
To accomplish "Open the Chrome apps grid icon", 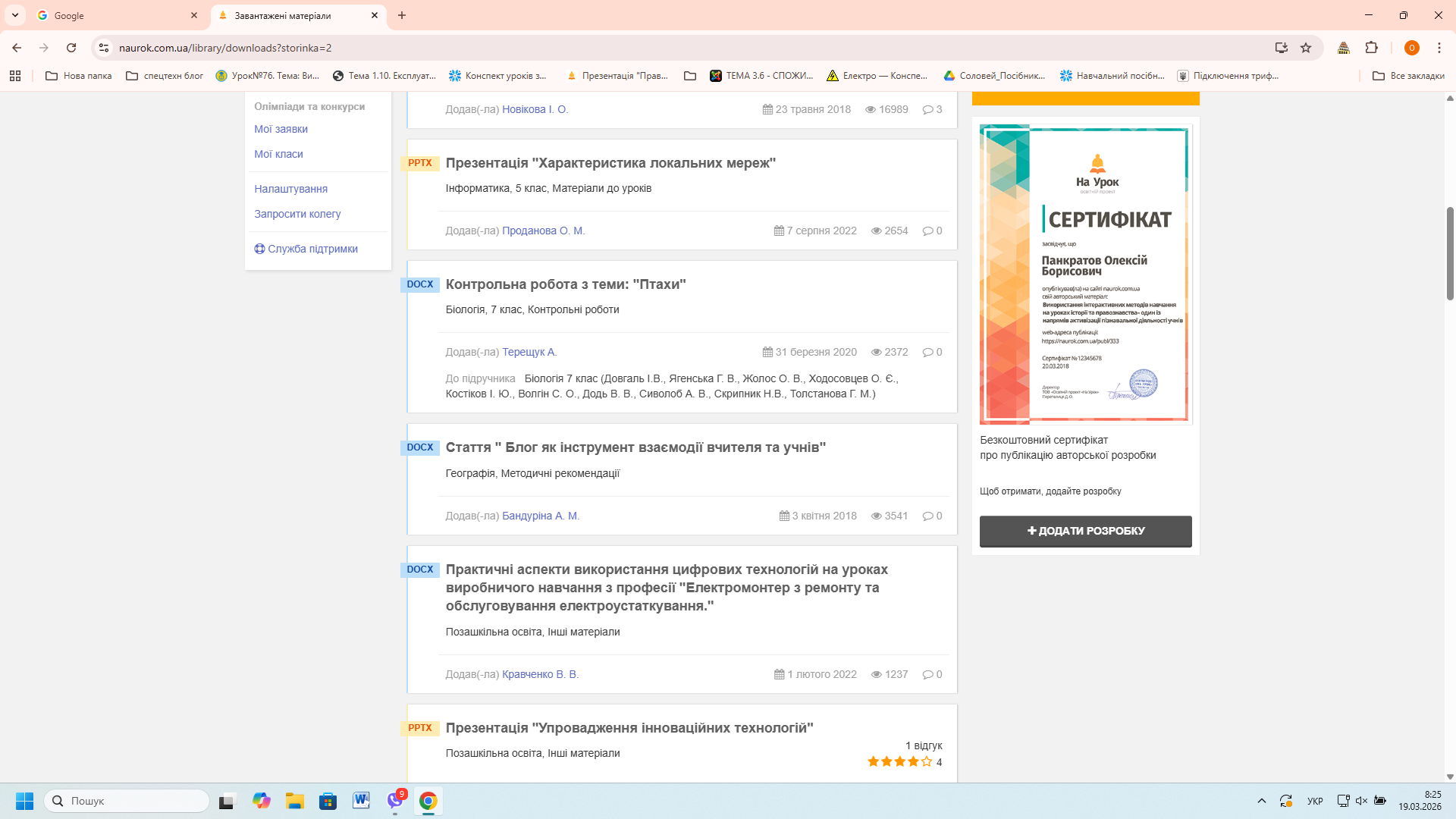I will 15,76.
